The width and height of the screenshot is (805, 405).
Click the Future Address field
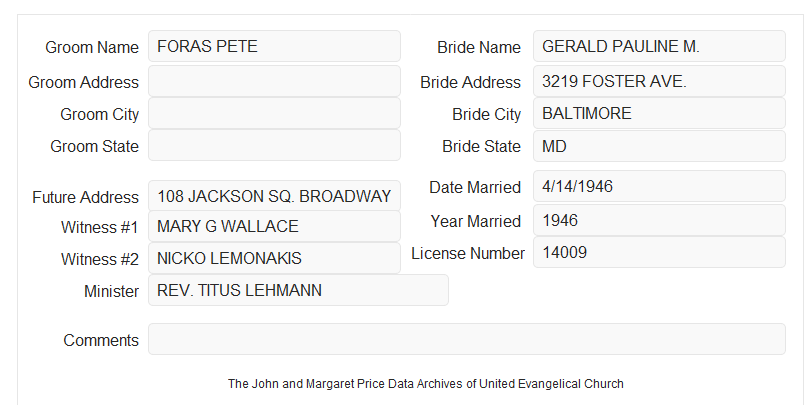coord(274,196)
